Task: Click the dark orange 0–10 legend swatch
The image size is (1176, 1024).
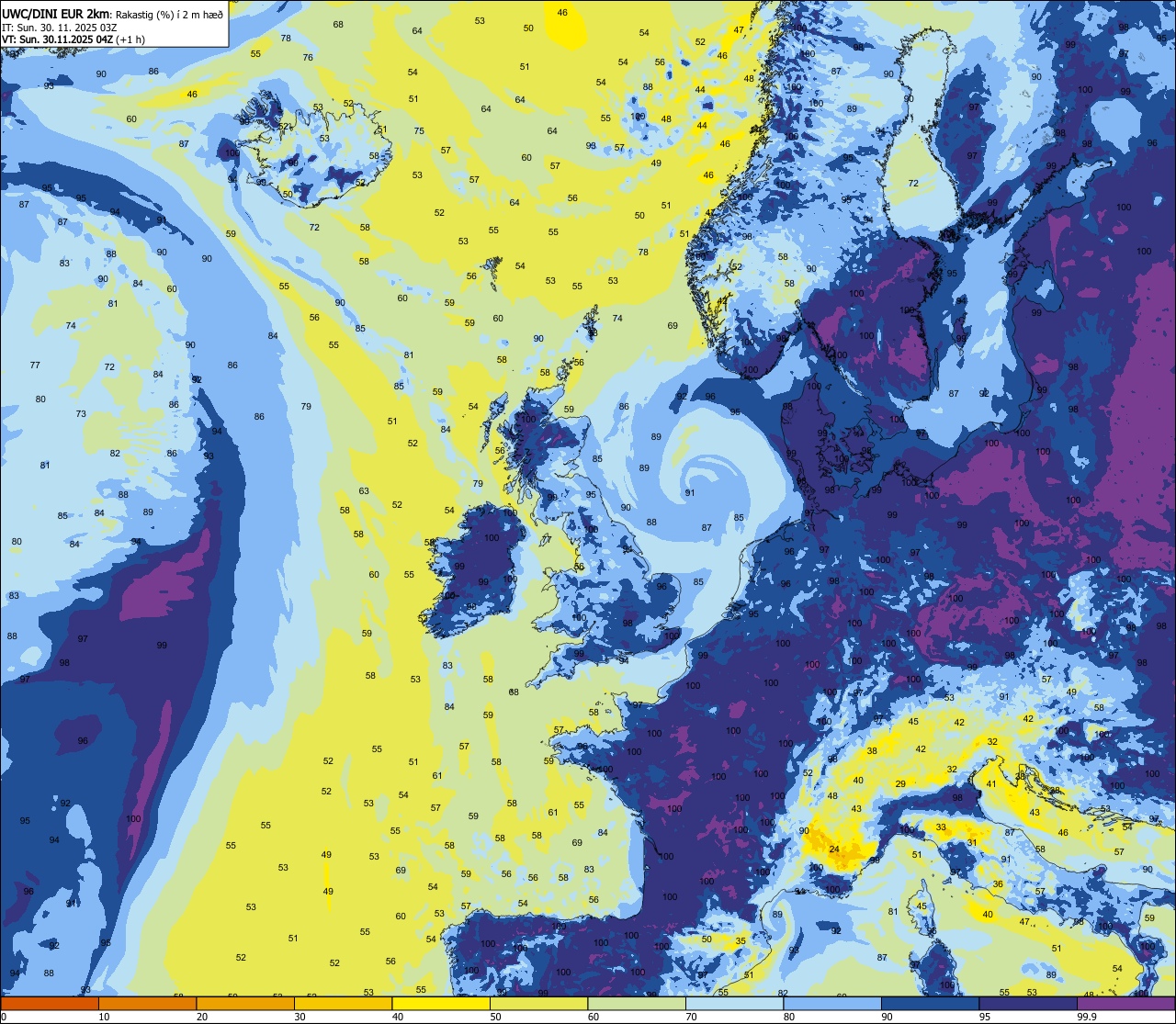Action: tap(50, 1003)
